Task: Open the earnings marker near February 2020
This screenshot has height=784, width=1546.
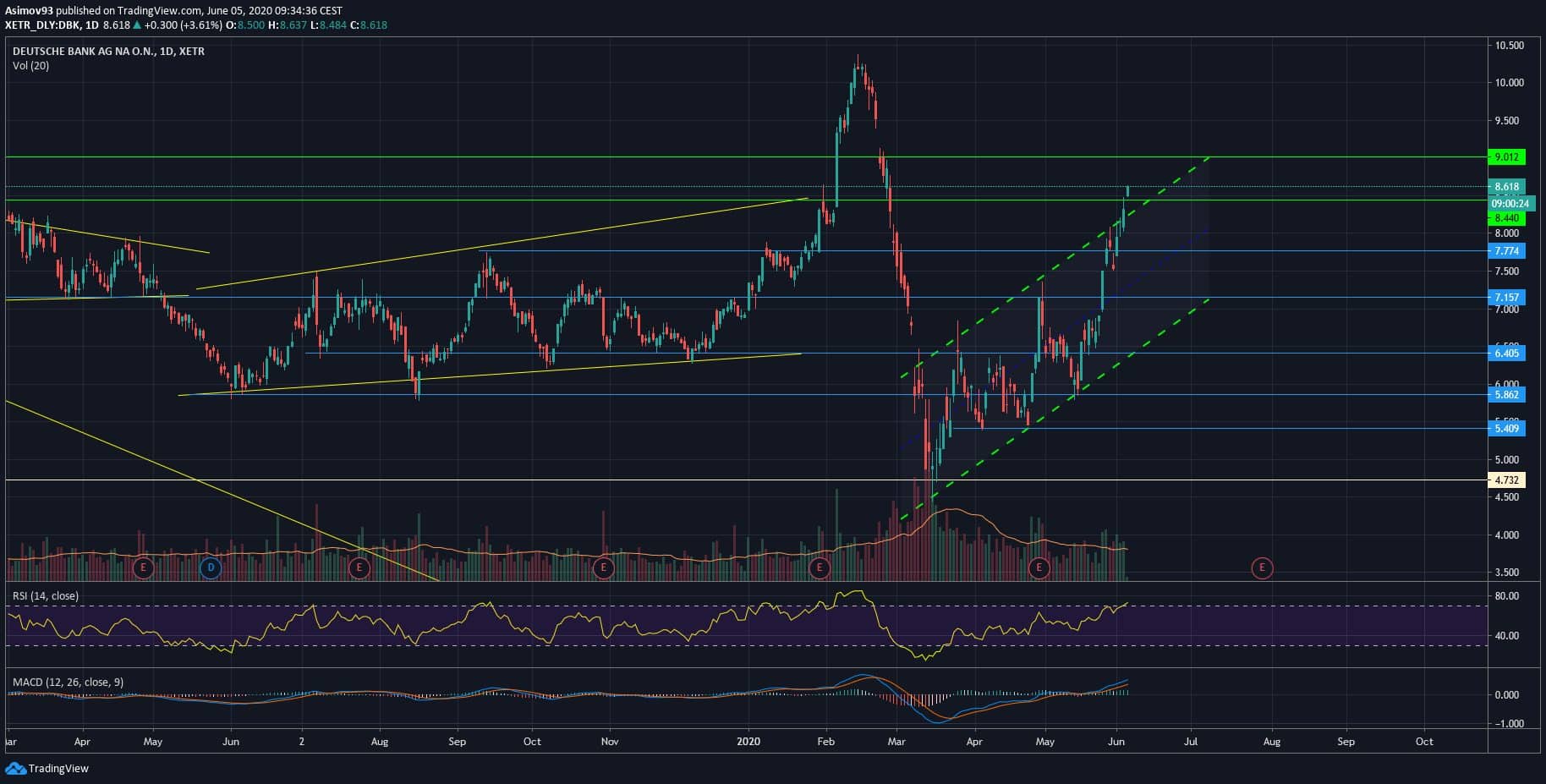Action: (x=819, y=567)
